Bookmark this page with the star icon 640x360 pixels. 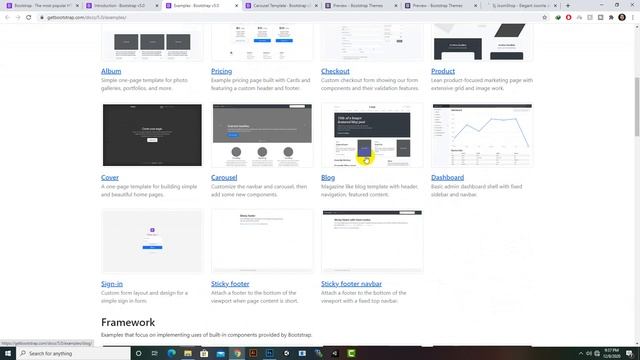[544, 18]
